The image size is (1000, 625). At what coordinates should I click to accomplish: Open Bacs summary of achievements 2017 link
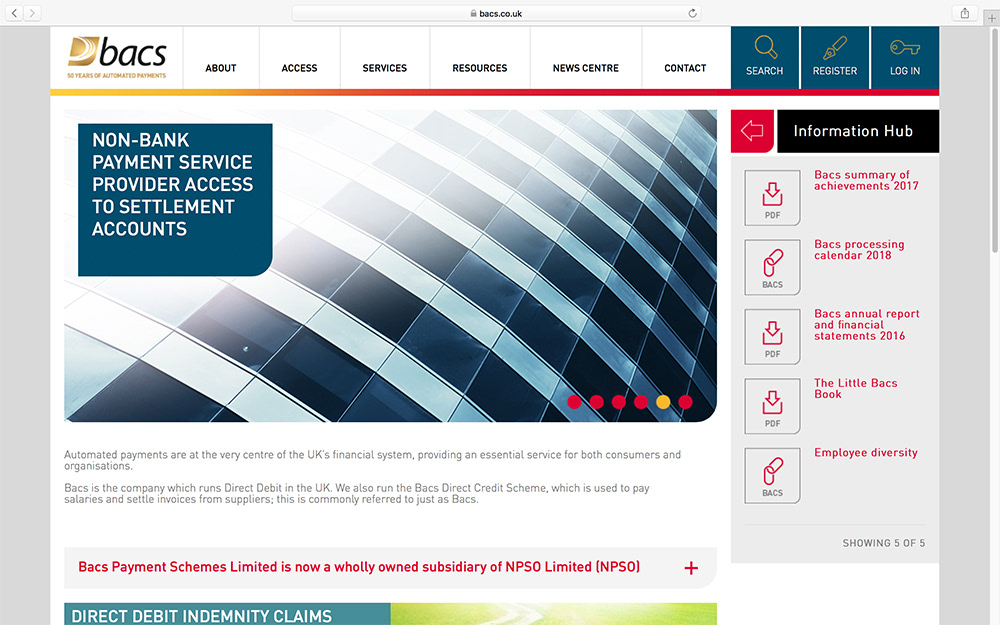866,180
